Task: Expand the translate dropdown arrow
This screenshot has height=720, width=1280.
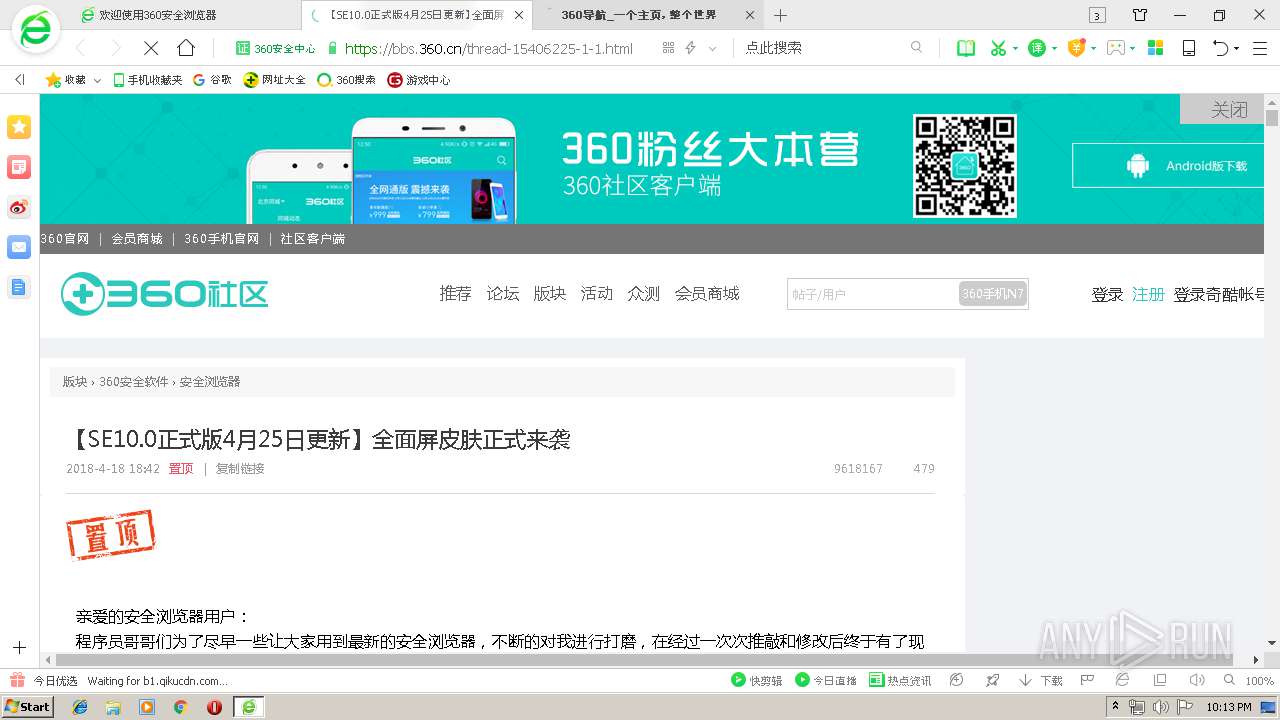Action: click(x=1054, y=48)
